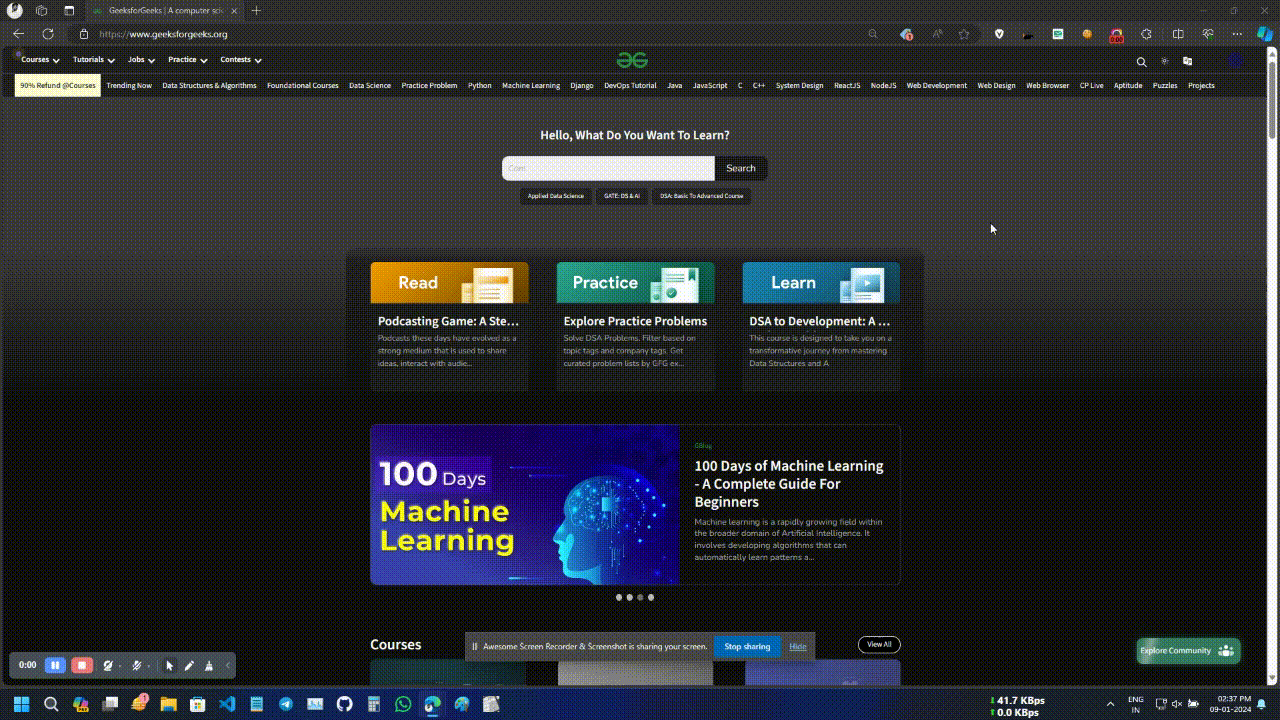Image resolution: width=1280 pixels, height=720 pixels.
Task: Open the Explore Community button
Action: coord(1188,651)
